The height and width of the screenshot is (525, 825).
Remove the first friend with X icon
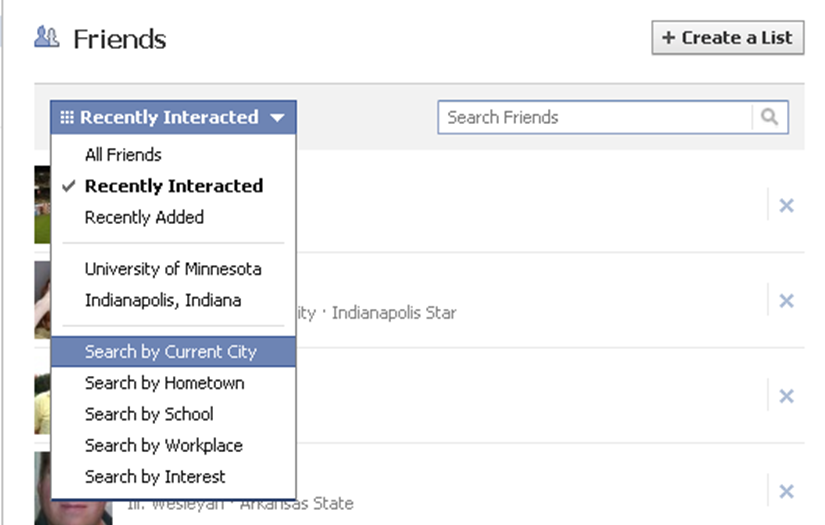pos(786,206)
